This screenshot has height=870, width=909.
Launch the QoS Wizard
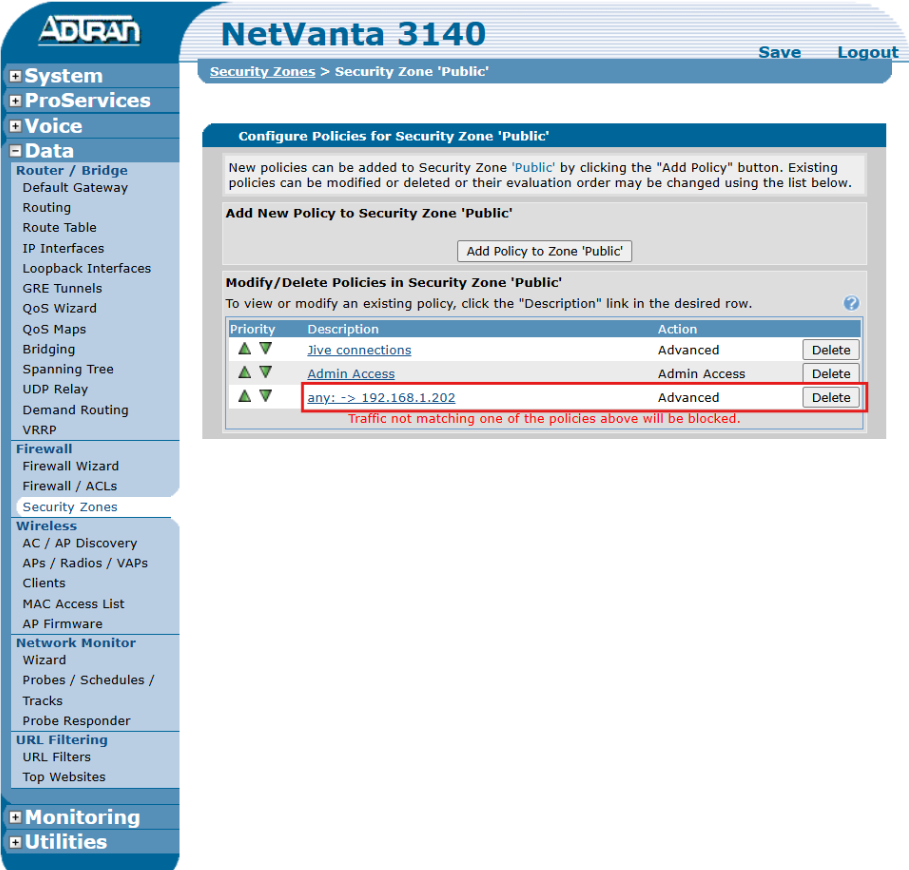[x=59, y=308]
